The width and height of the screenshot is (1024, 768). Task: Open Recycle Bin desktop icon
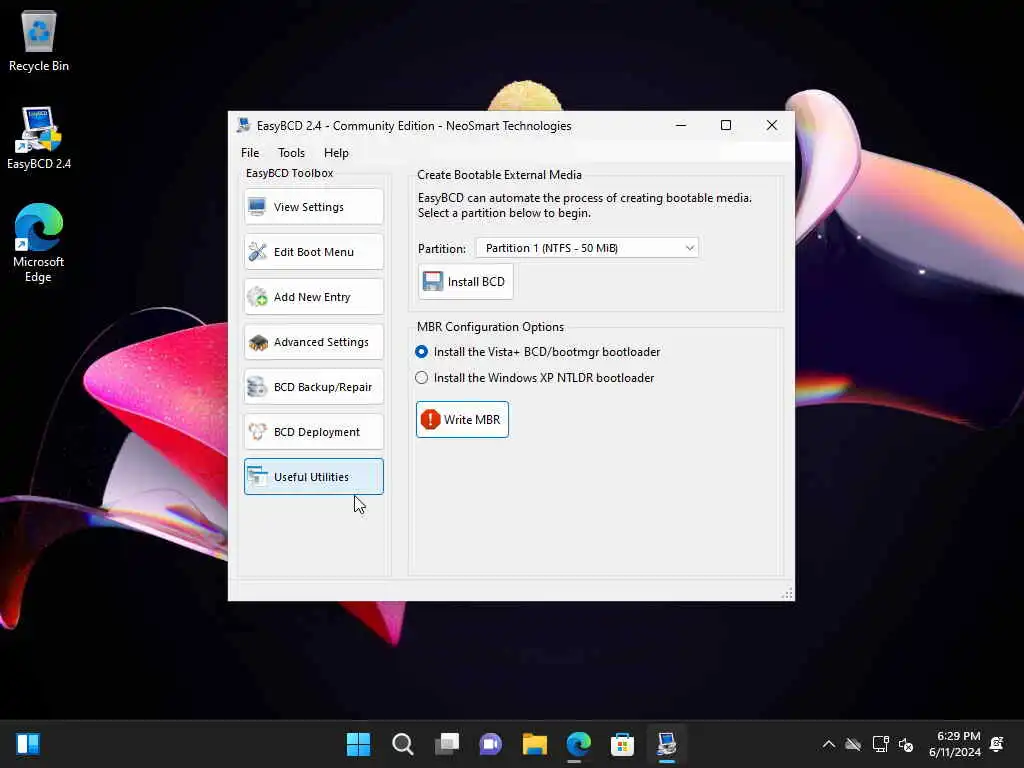(39, 42)
